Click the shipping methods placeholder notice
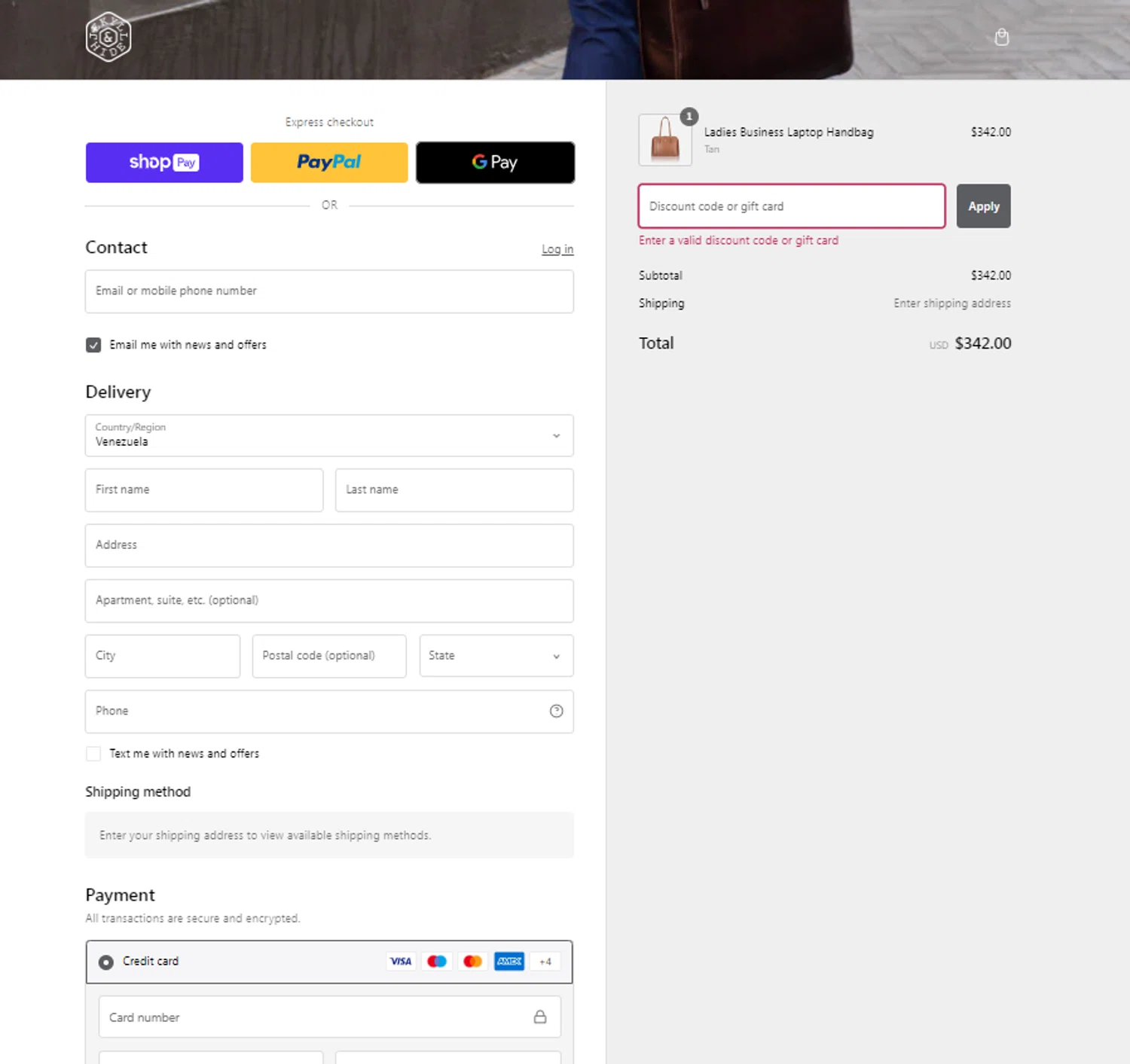Image resolution: width=1130 pixels, height=1064 pixels. (329, 835)
